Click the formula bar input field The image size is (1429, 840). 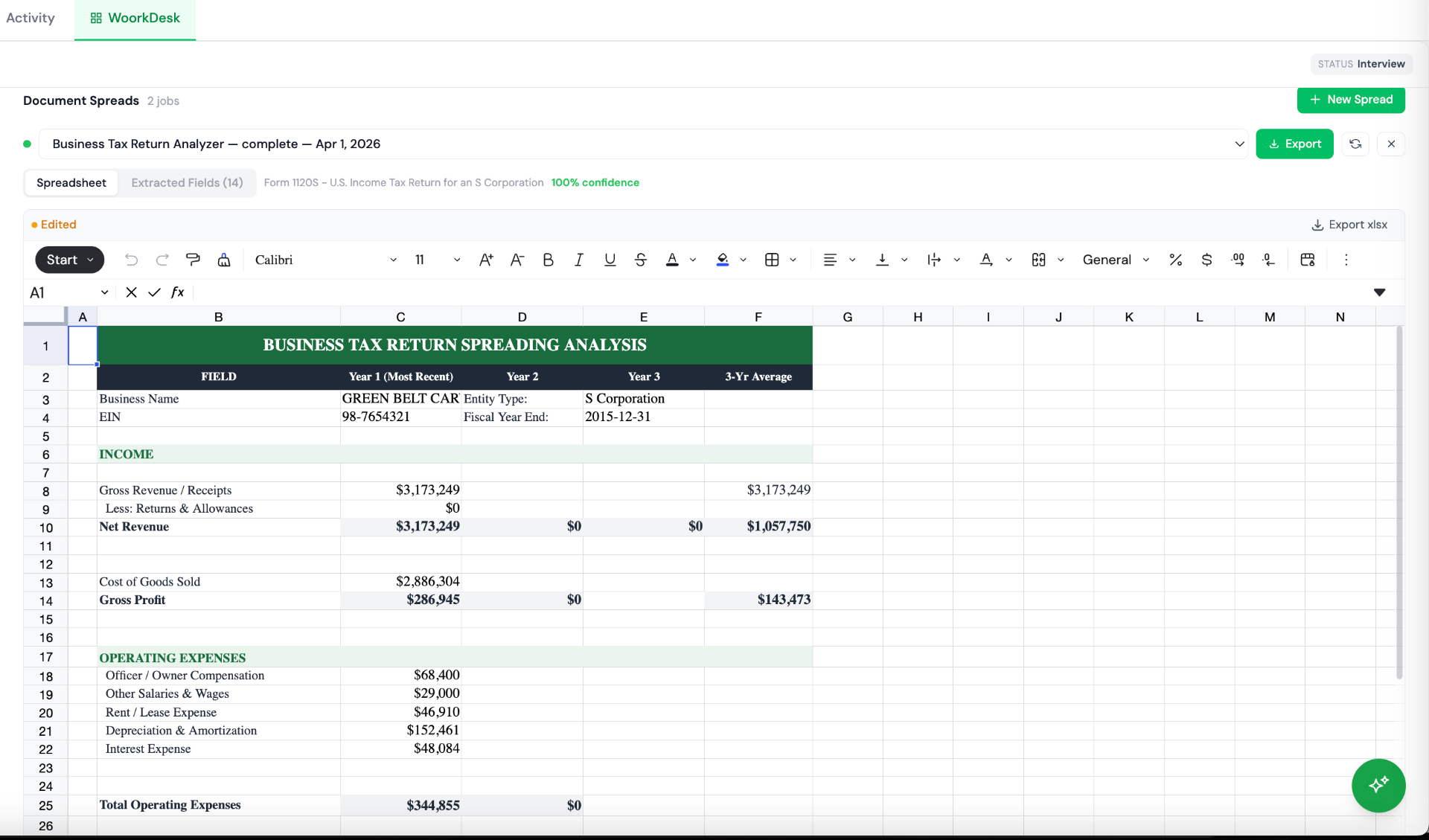[781, 292]
